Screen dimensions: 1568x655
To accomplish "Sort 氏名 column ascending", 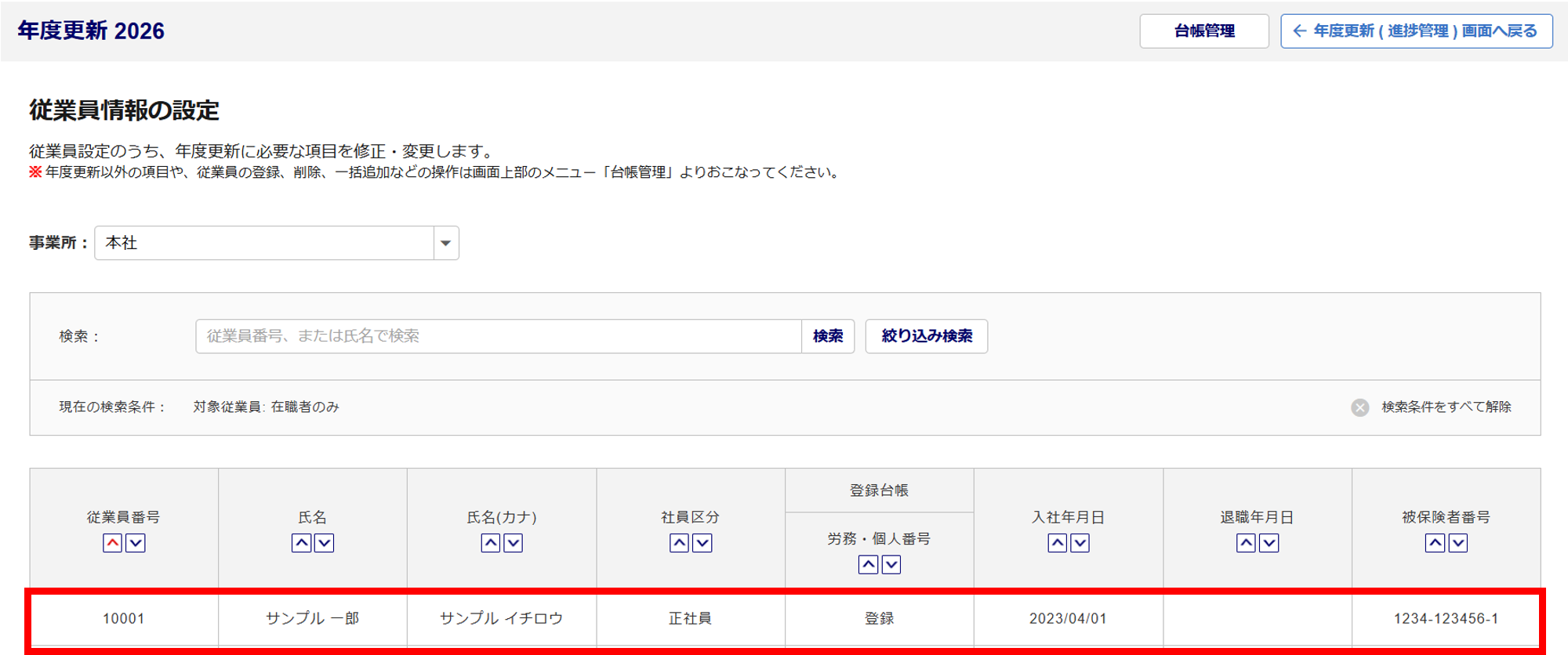I will [x=301, y=543].
